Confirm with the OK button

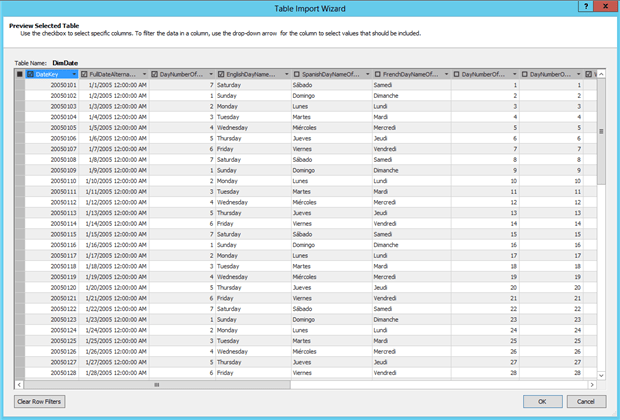coord(542,401)
